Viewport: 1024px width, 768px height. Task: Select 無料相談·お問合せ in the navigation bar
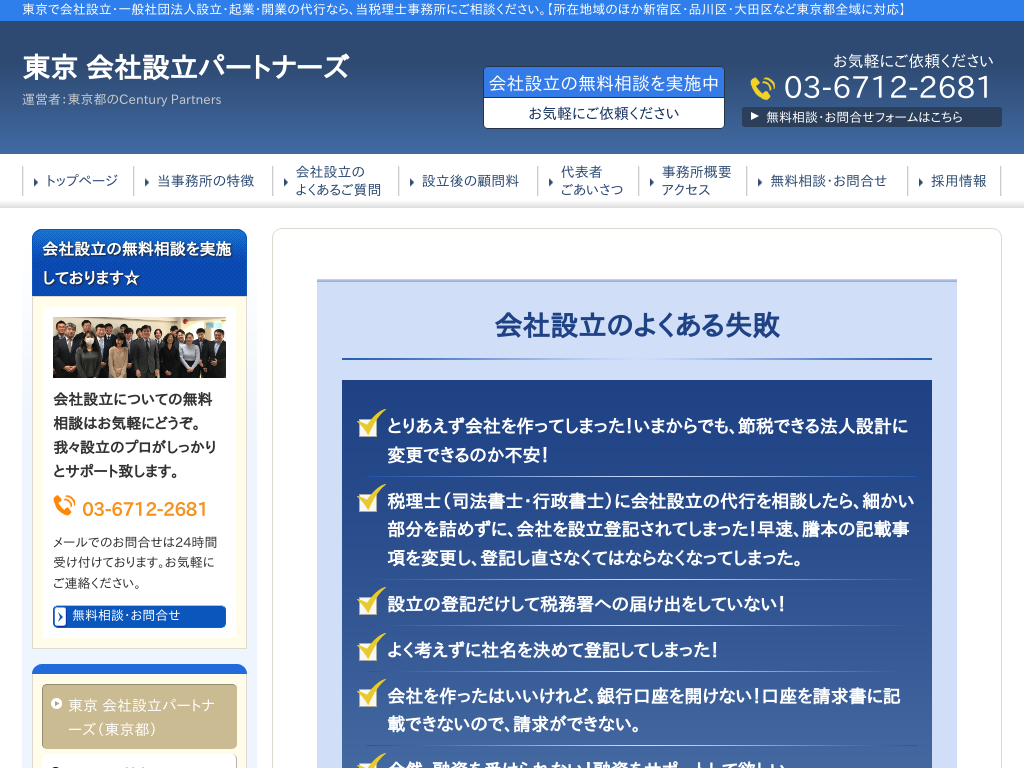[827, 181]
